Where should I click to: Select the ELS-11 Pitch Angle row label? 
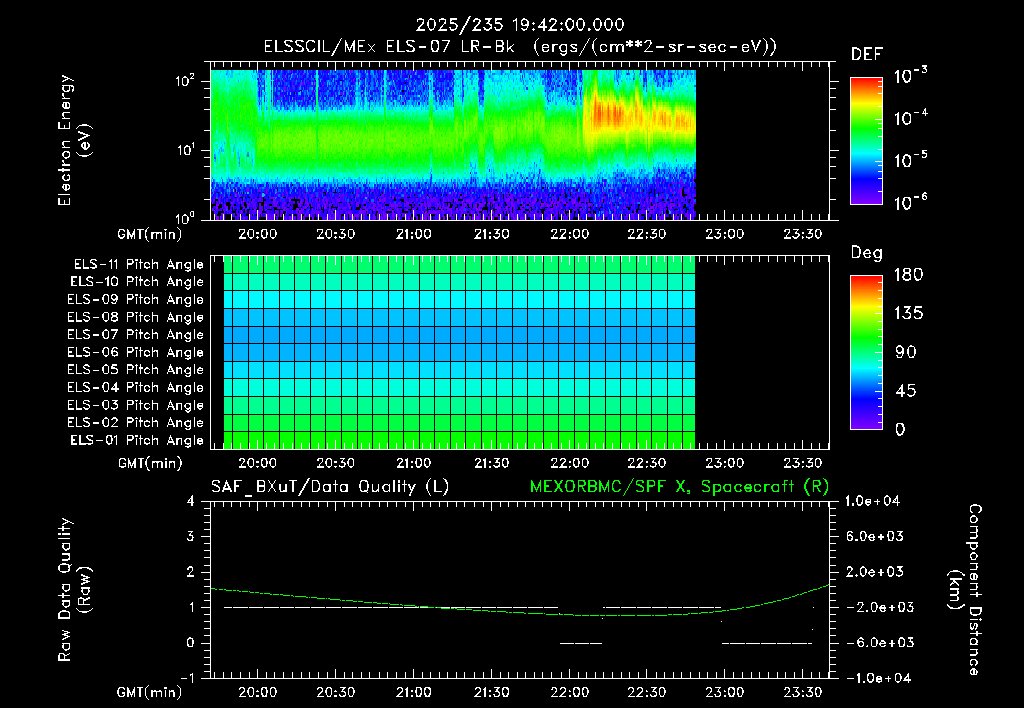click(138, 265)
